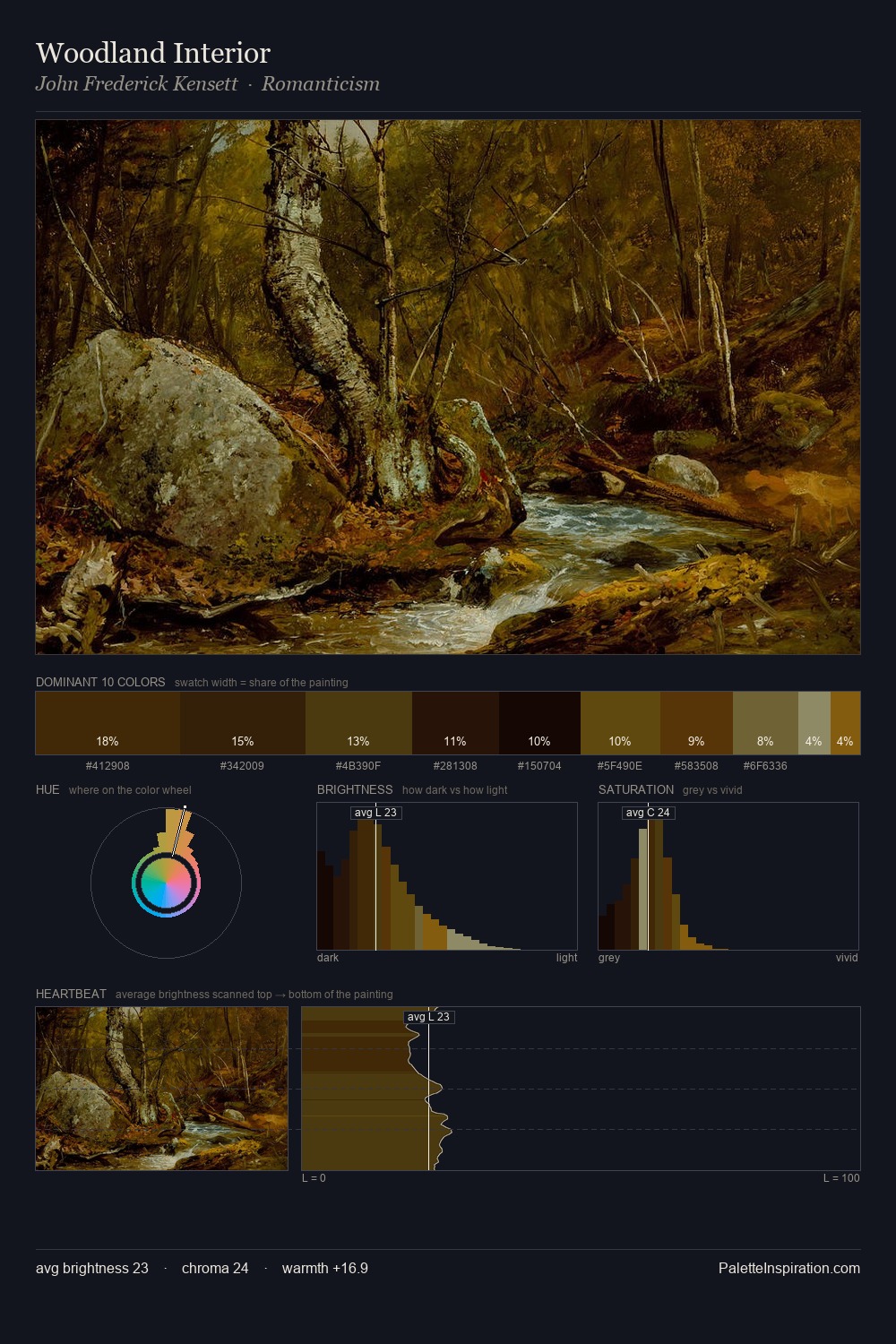This screenshot has height=1344, width=896.
Task: Click the HUE section heading
Action: click(47, 789)
